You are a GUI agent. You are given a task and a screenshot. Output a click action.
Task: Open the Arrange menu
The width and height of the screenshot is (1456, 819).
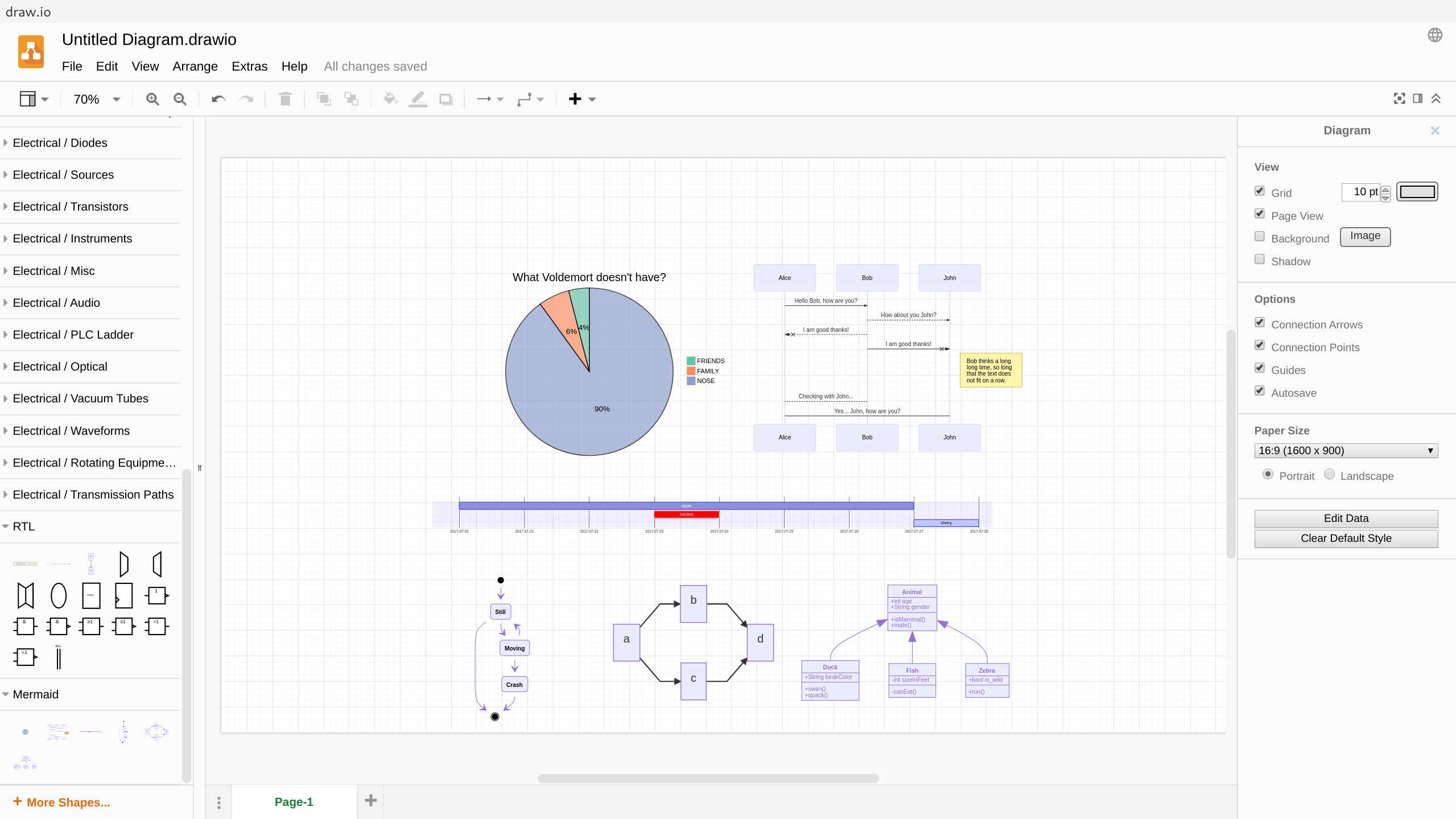click(195, 66)
